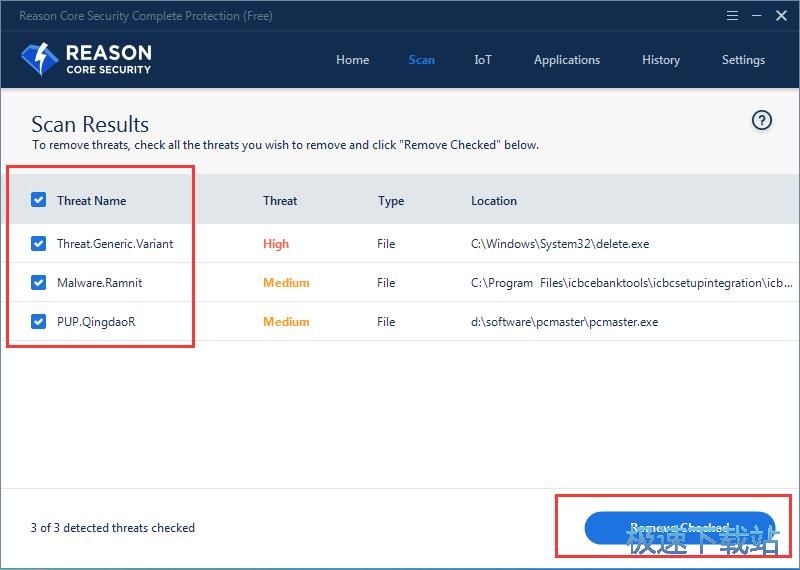Image resolution: width=800 pixels, height=570 pixels.
Task: Sort by the Type column header
Action: click(391, 201)
